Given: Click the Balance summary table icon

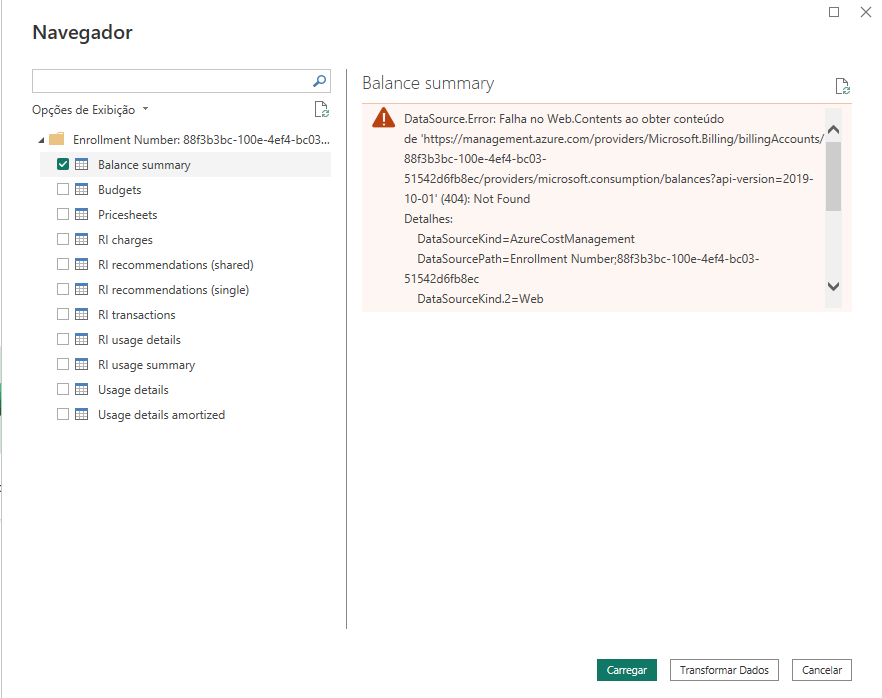Looking at the screenshot, I should coord(82,164).
